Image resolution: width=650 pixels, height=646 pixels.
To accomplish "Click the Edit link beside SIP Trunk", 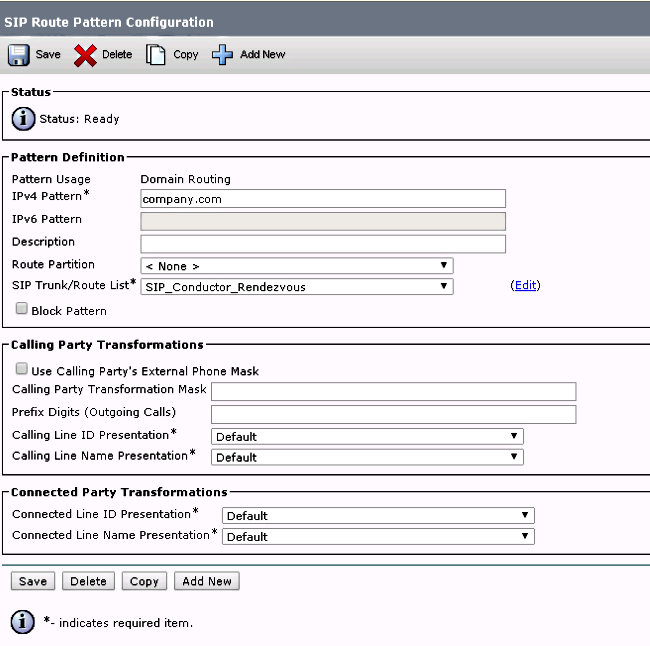I will click(x=525, y=285).
